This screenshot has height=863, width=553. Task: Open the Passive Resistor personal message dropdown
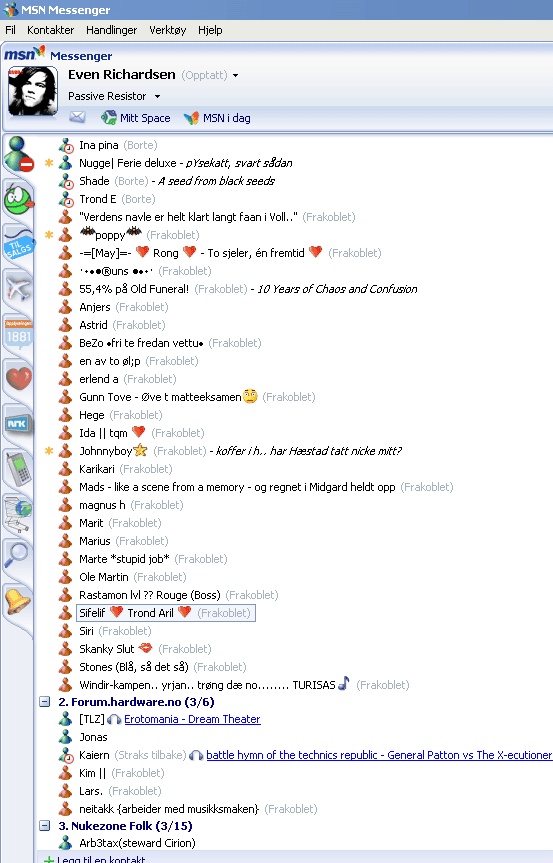coord(157,96)
